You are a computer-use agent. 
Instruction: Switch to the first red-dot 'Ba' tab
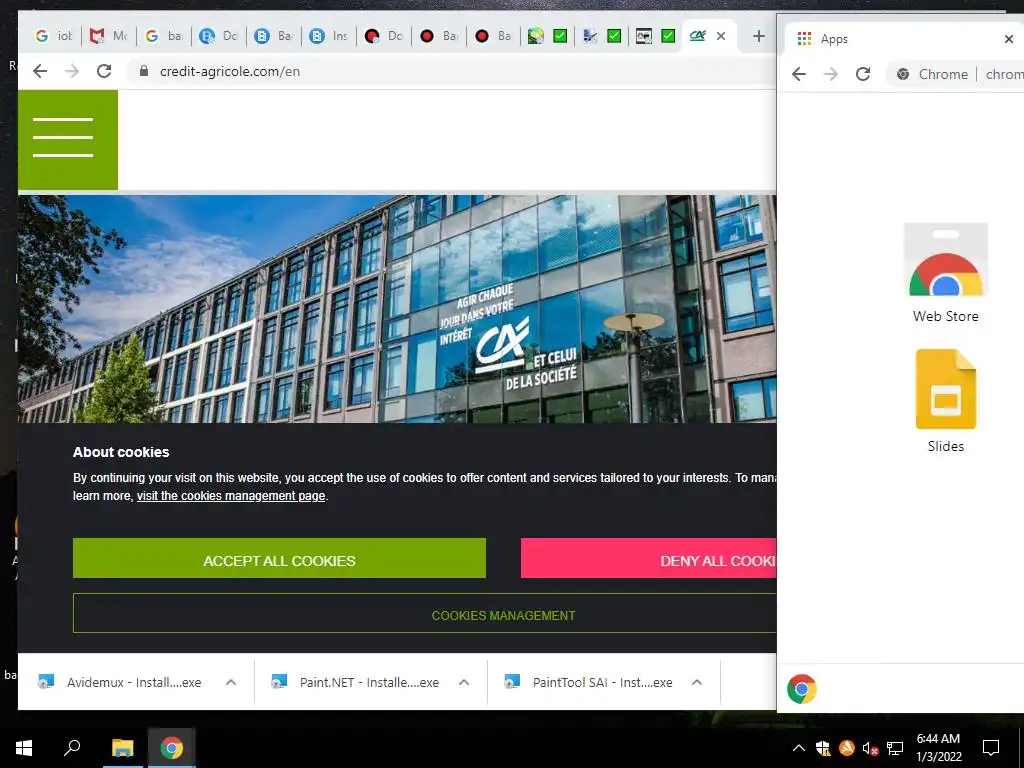(x=439, y=36)
